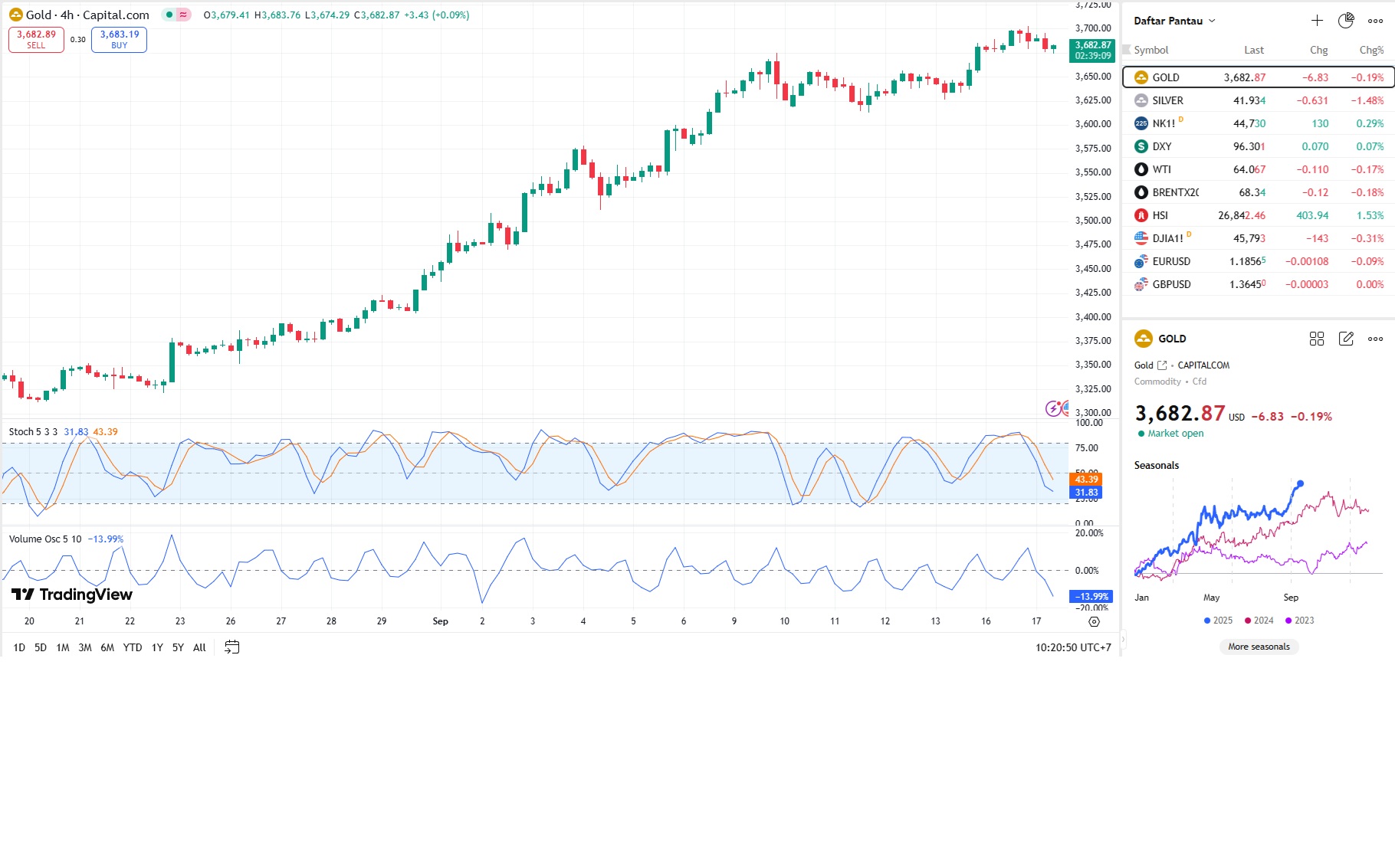Open chart axis settings gear icon
This screenshot has height=868, width=1395.
click(x=1094, y=621)
